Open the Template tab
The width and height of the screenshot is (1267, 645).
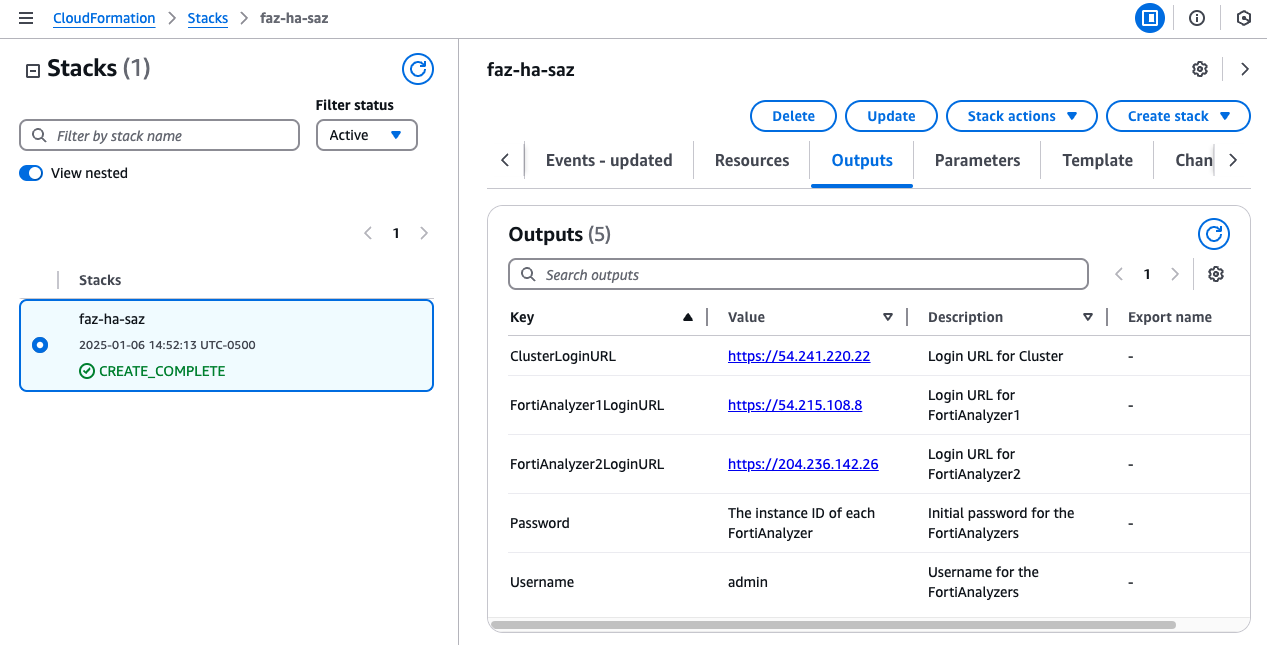click(1097, 160)
